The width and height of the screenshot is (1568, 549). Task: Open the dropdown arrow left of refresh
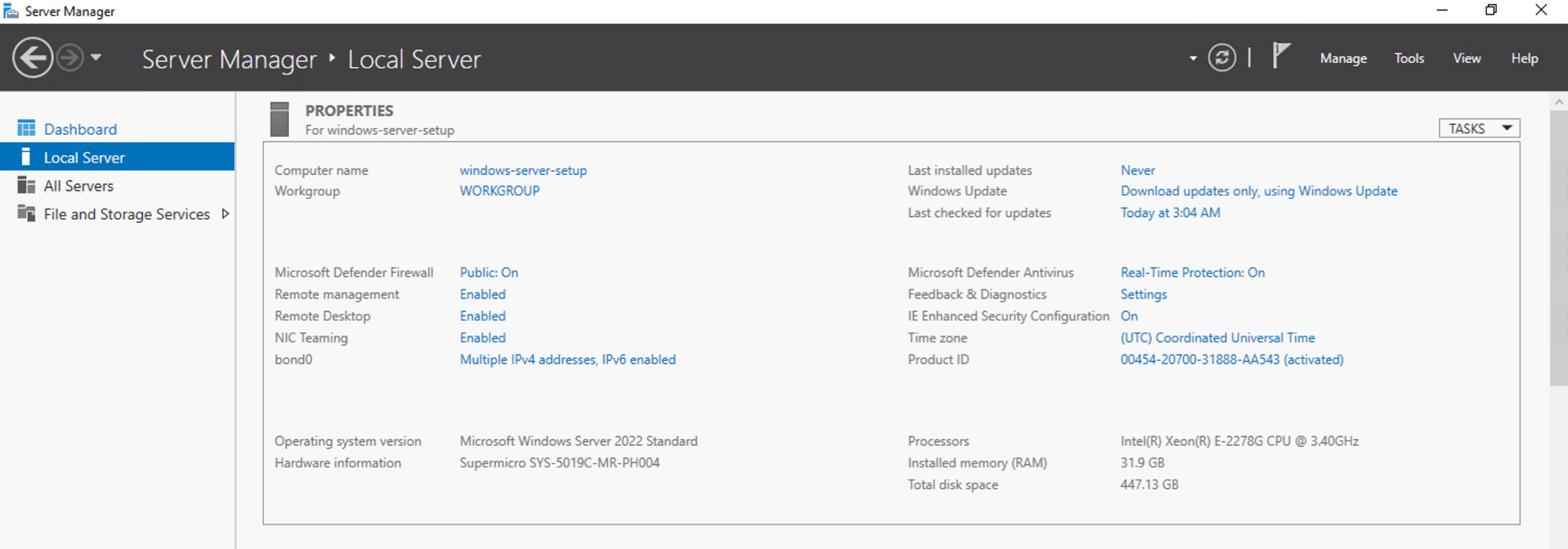click(x=1193, y=59)
